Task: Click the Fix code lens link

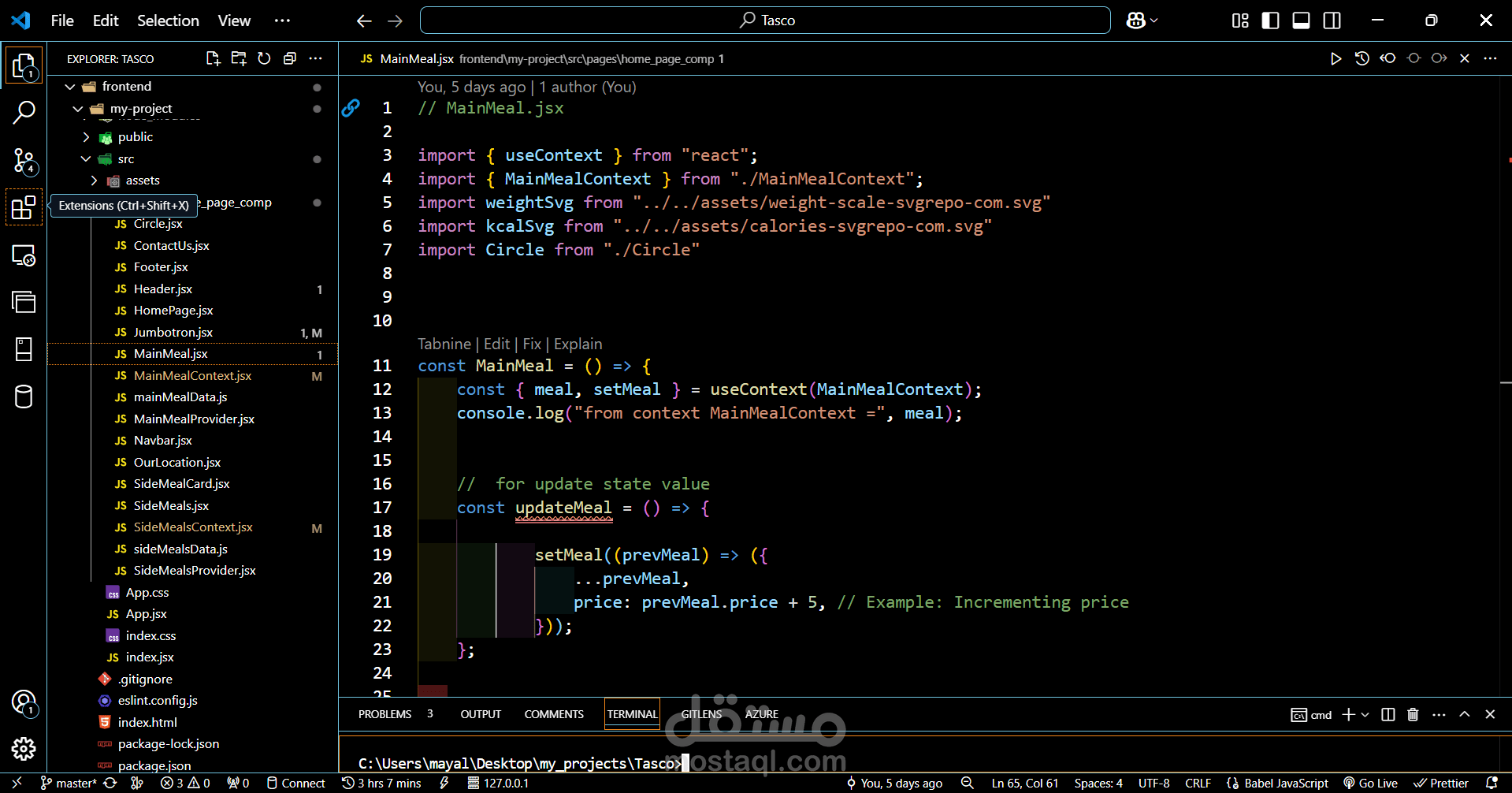Action: coord(532,344)
